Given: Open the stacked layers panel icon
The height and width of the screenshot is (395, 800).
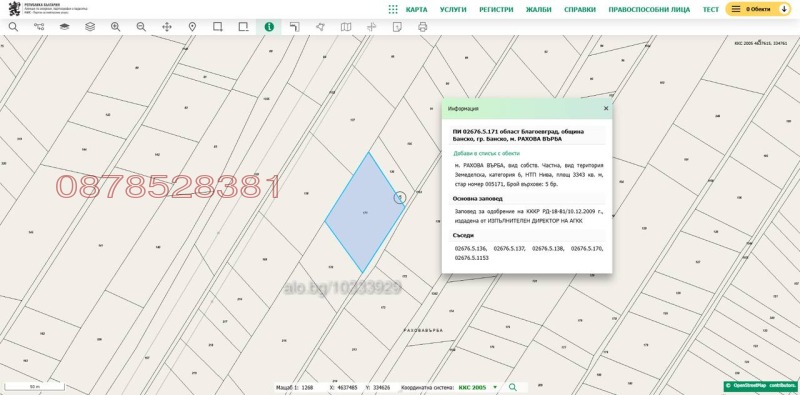Looking at the screenshot, I should click(x=90, y=27).
